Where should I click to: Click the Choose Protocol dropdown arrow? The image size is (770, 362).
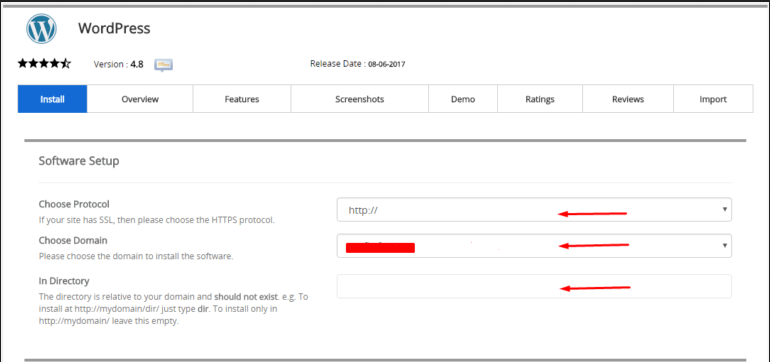724,209
